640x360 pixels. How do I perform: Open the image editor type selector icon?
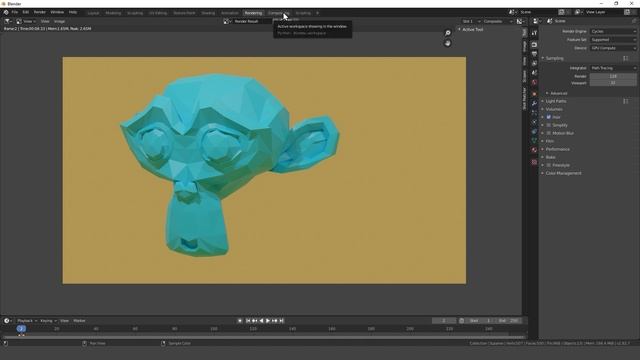8,21
